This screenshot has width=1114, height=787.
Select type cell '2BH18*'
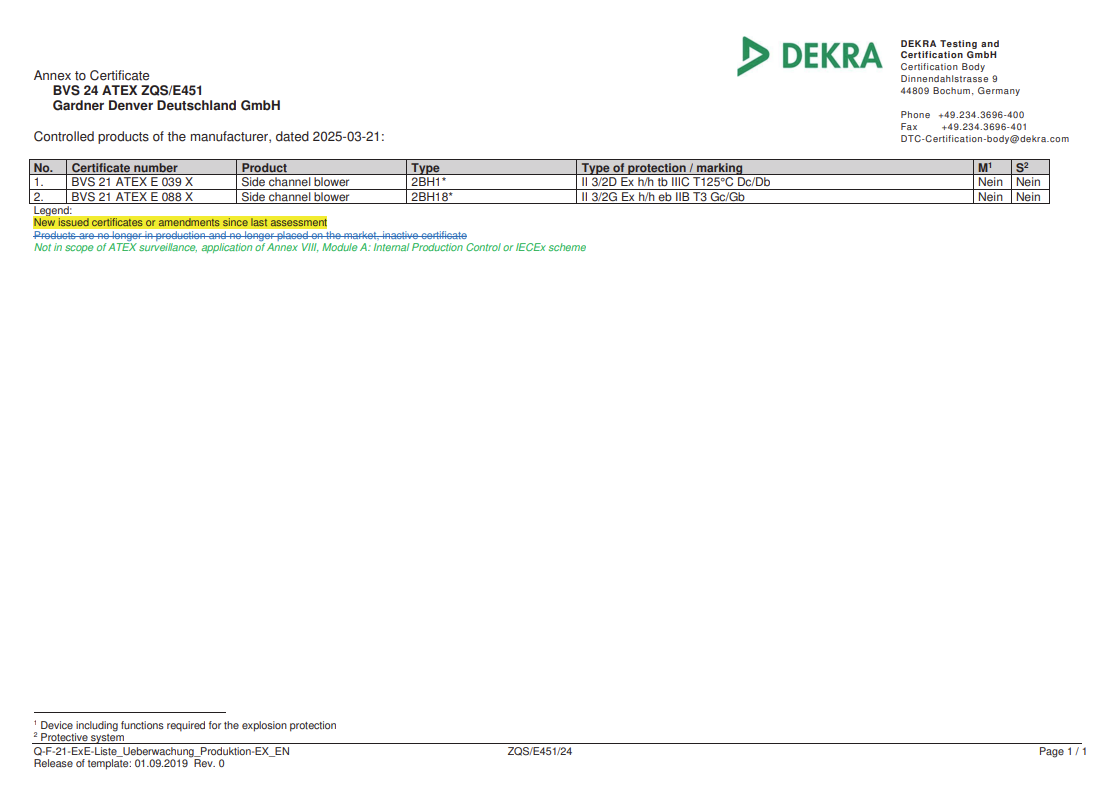pyautogui.click(x=491, y=197)
